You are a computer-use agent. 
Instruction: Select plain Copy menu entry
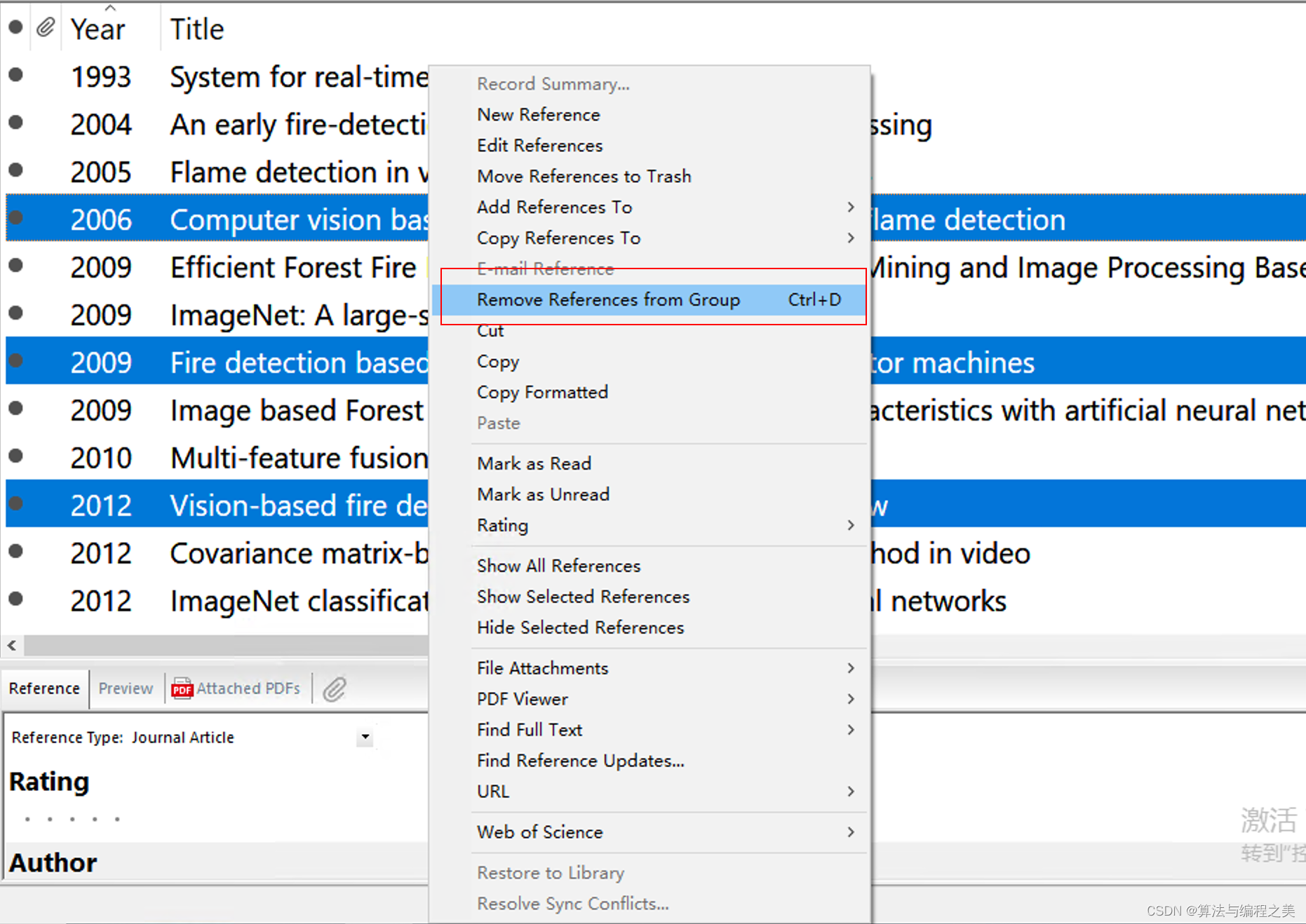click(649, 361)
